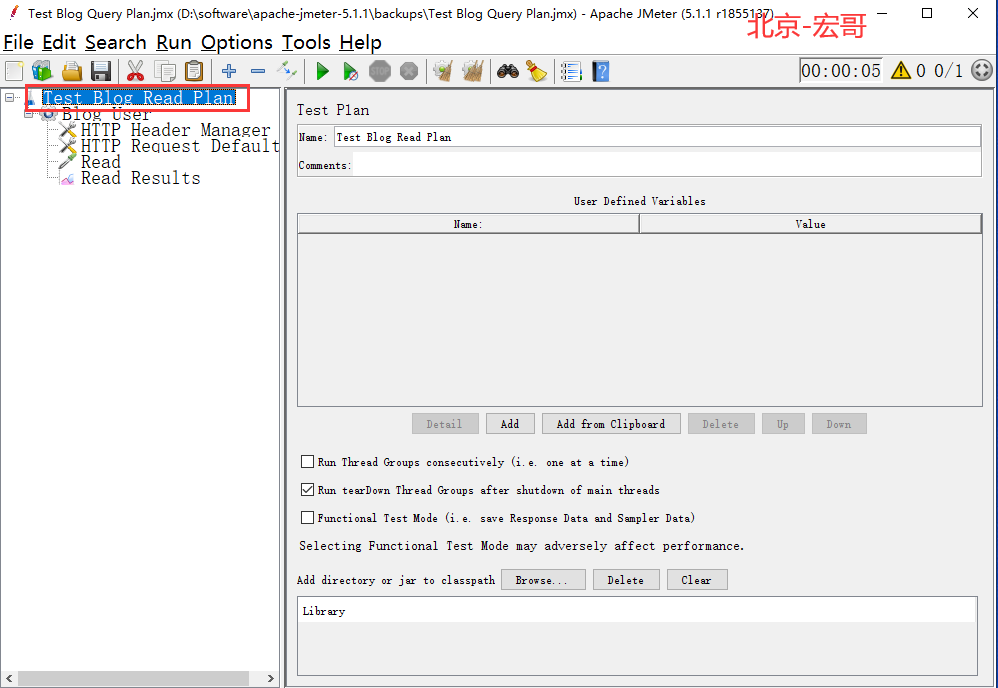Screen dimensions: 998x688
Task: Open the Search menu
Action: coord(116,43)
